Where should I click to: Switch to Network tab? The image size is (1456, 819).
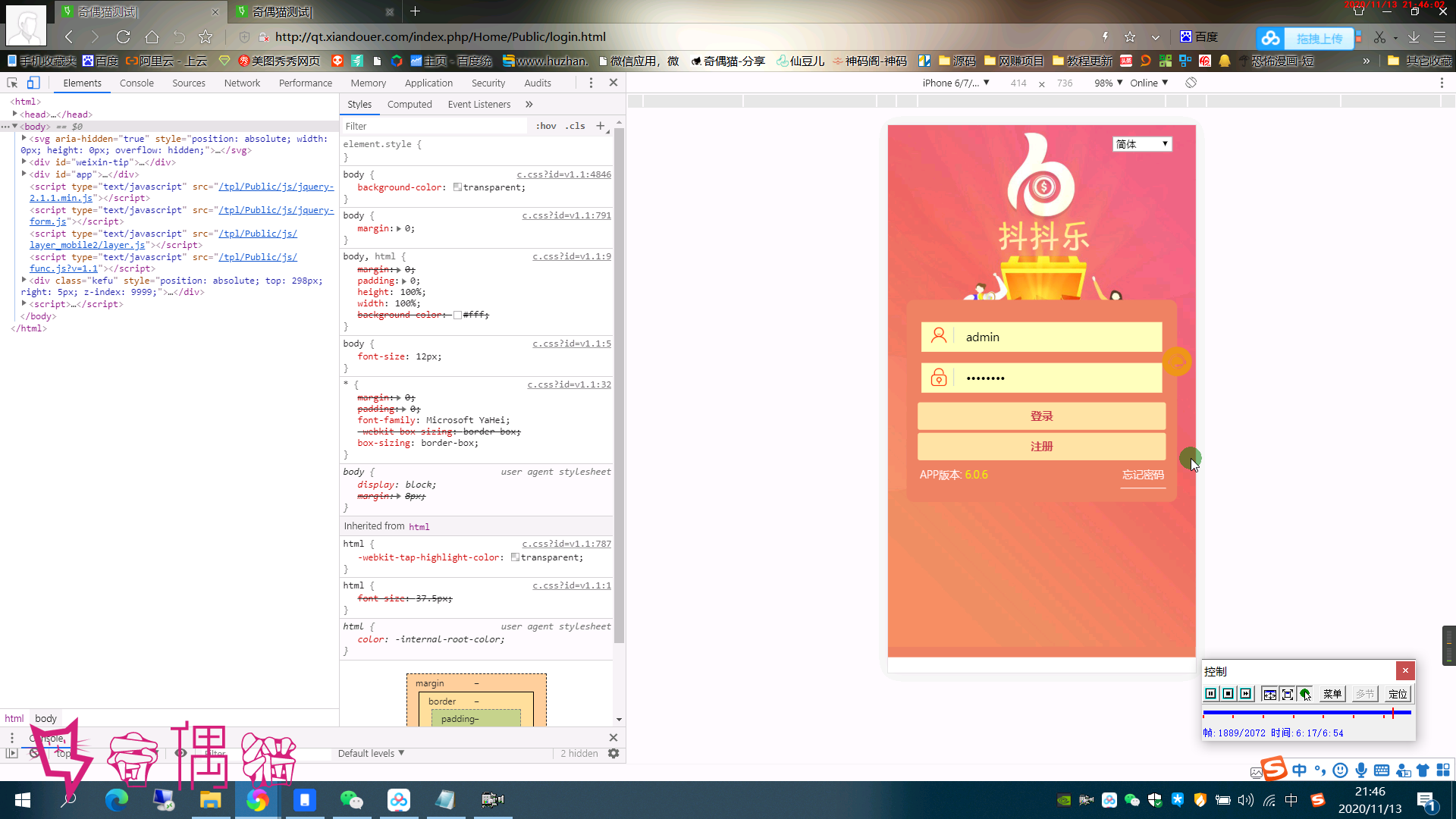242,83
